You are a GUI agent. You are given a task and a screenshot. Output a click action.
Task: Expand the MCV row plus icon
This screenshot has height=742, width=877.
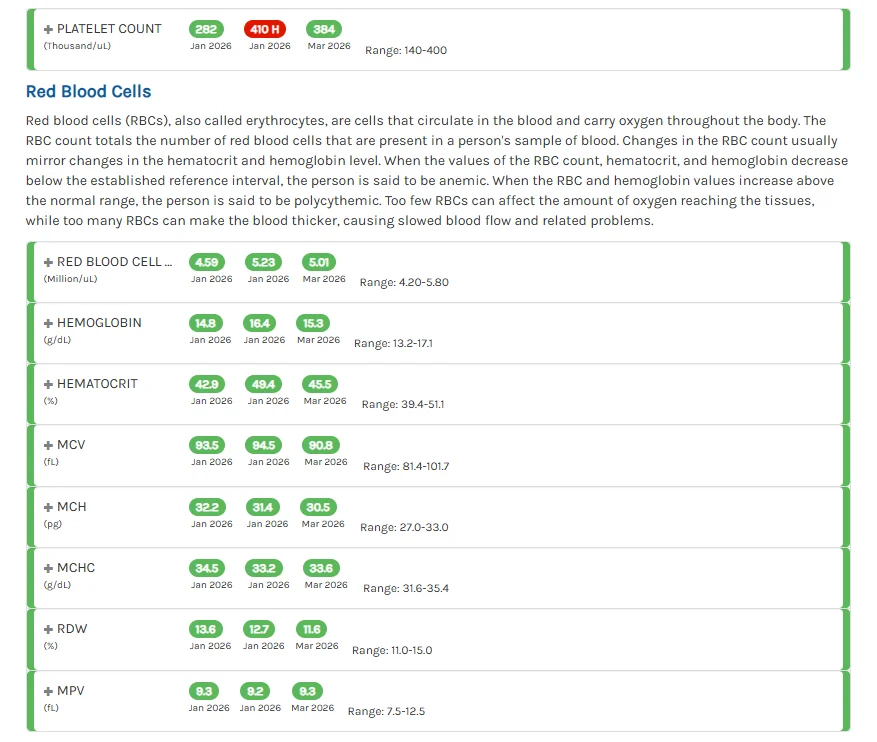[49, 445]
